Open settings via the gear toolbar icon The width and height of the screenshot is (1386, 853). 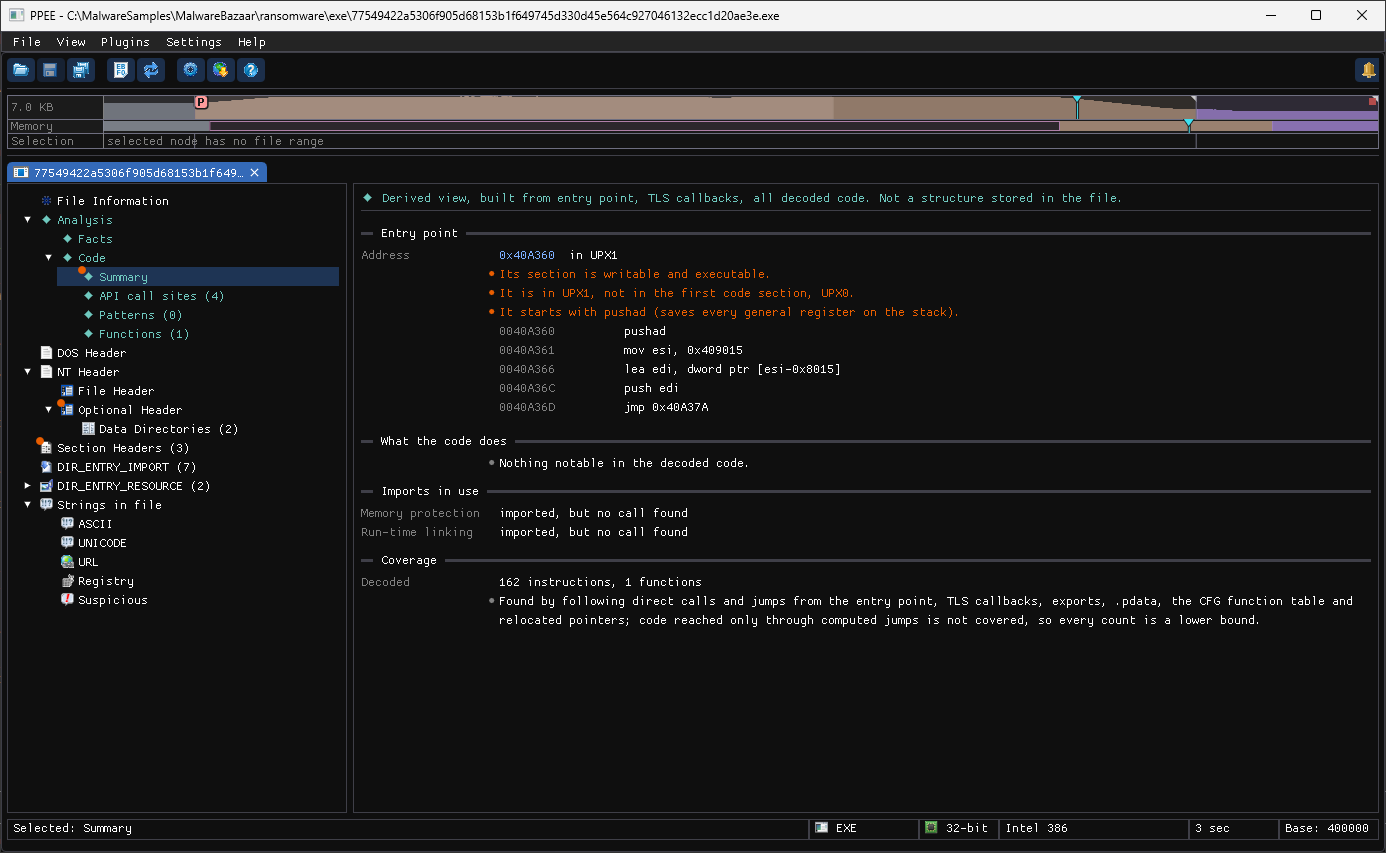click(191, 70)
